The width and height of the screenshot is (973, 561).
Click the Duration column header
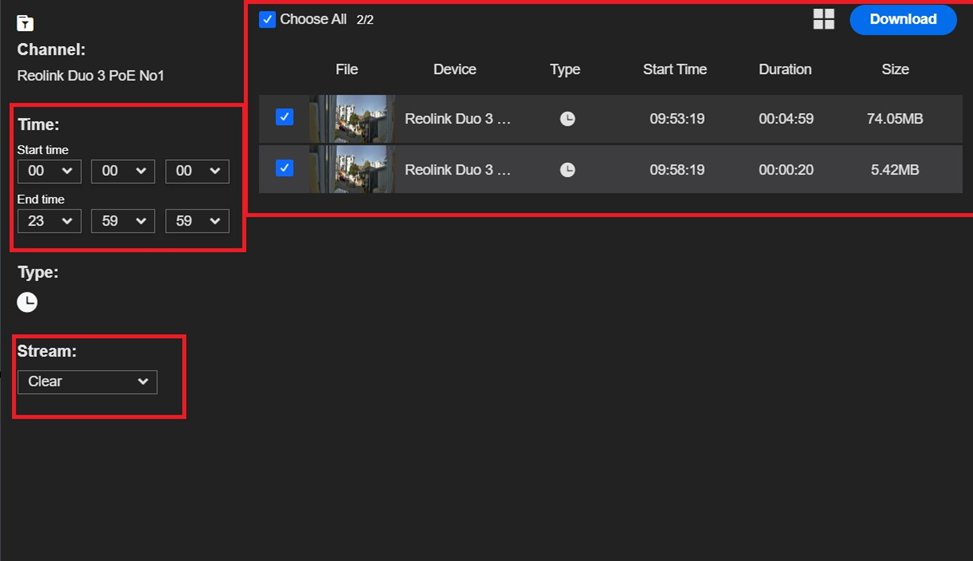point(785,70)
